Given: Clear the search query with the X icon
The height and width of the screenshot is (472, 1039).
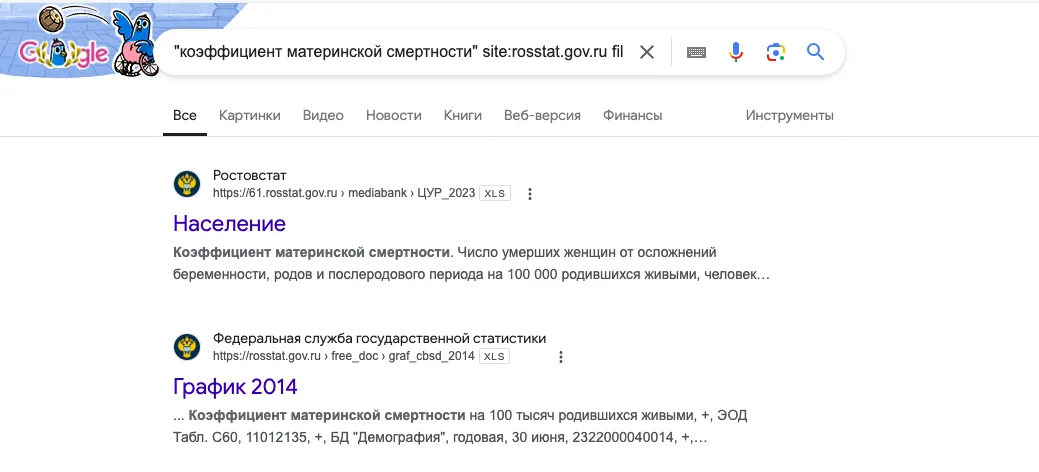Looking at the screenshot, I should coord(647,52).
